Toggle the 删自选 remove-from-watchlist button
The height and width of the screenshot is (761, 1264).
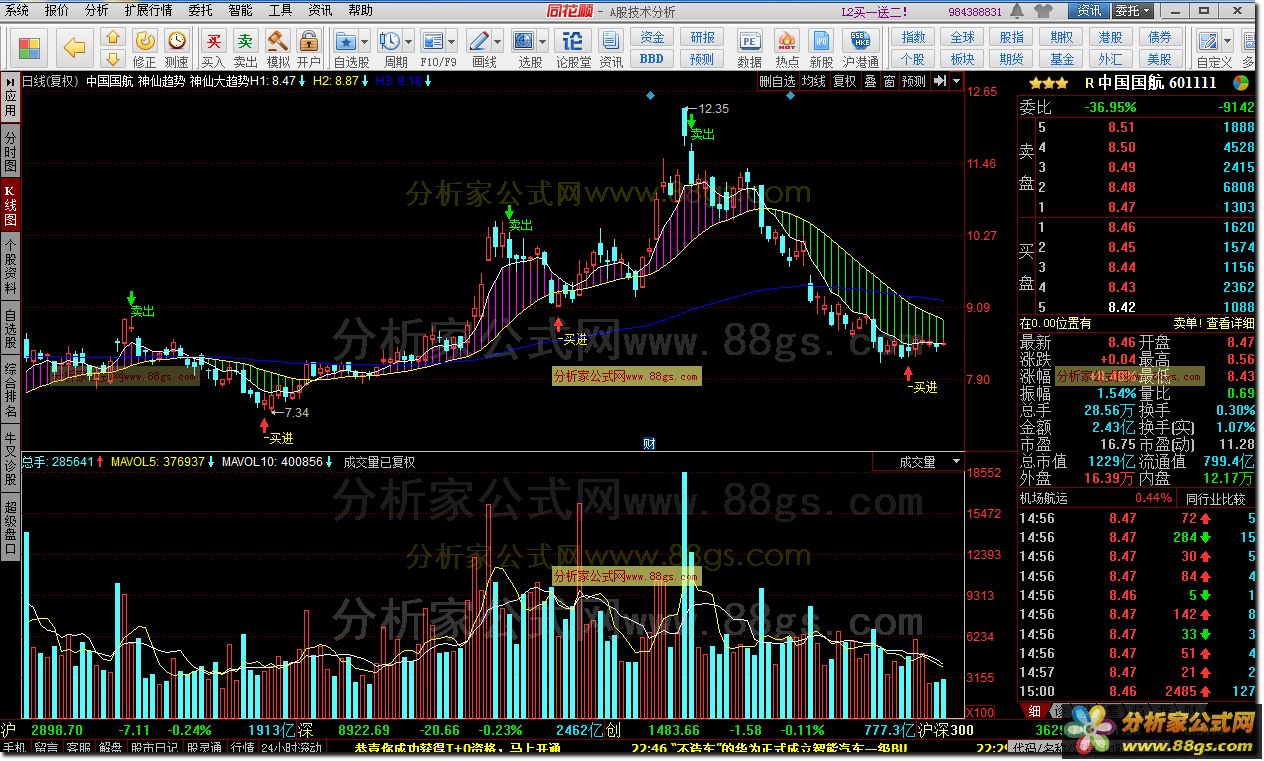click(777, 81)
